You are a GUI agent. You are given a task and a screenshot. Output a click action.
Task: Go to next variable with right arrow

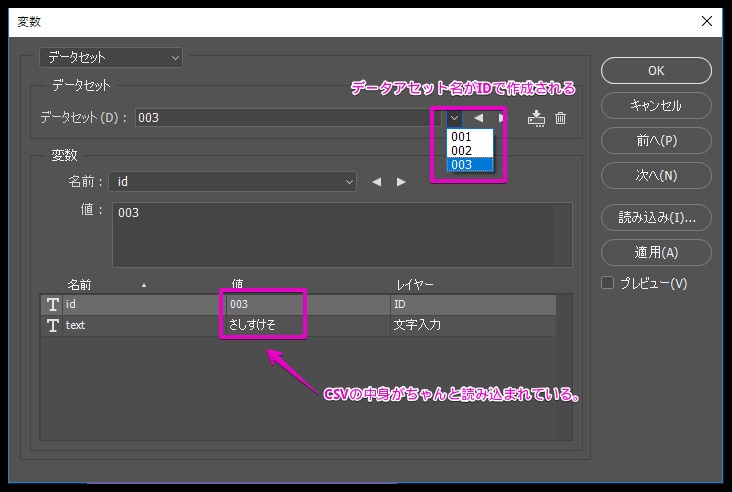tap(401, 182)
